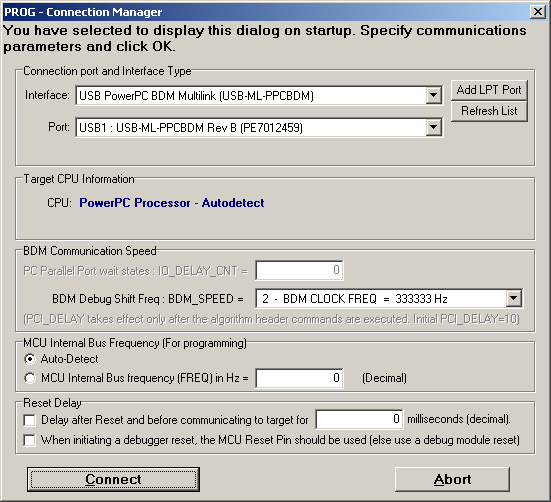Image resolution: width=551 pixels, height=502 pixels.
Task: Click the Connect button
Action: point(113,479)
